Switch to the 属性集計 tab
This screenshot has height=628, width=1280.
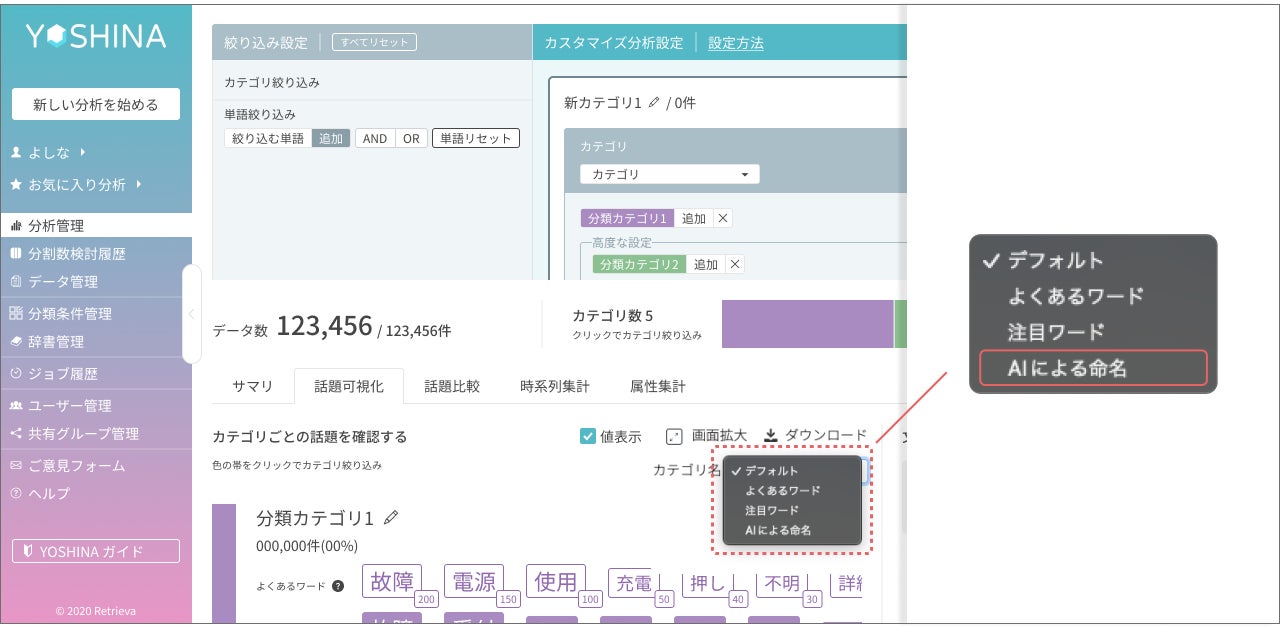click(x=657, y=386)
